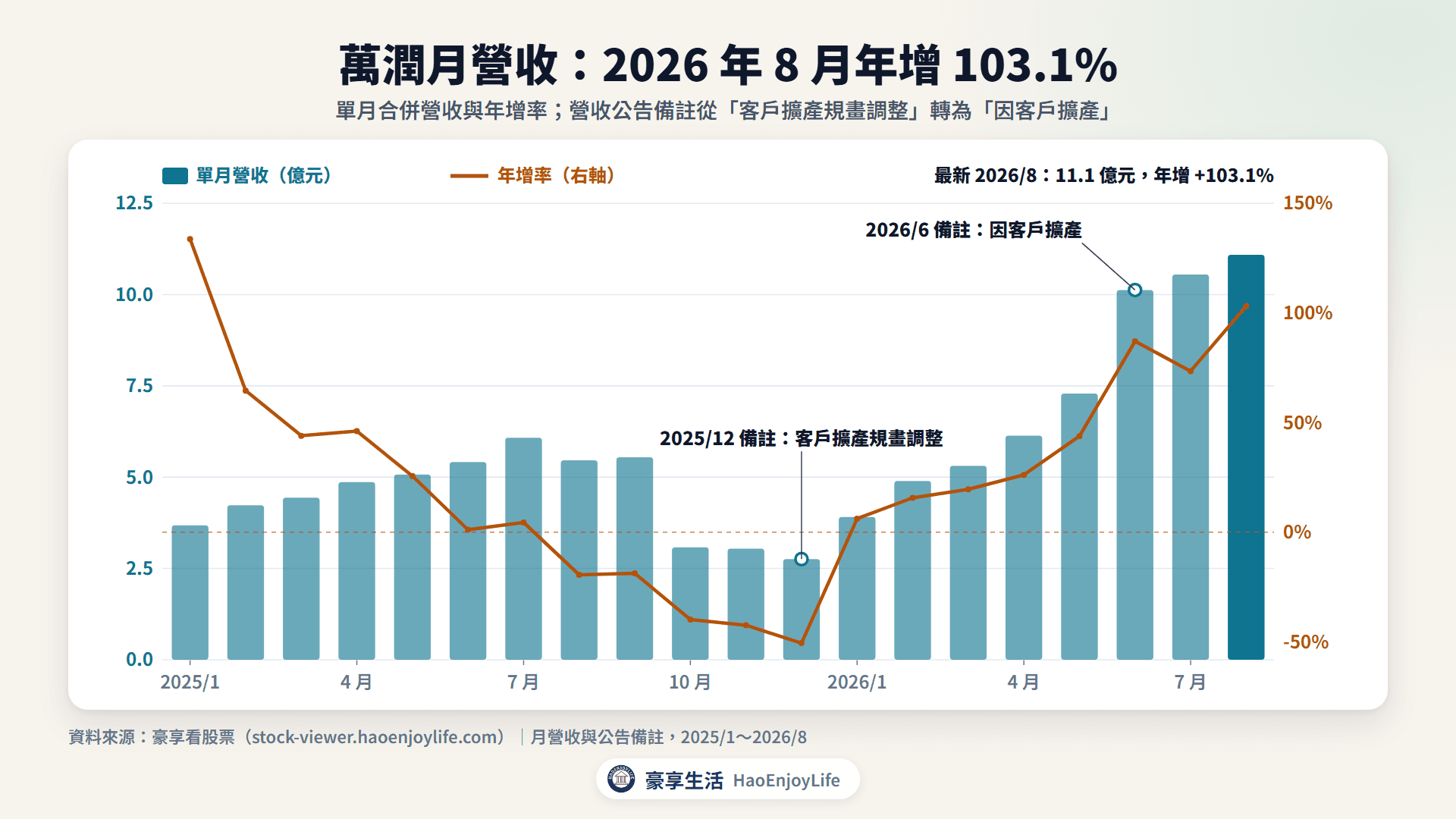Click the legend label 年增率（右軸）
Image resolution: width=1456 pixels, height=819 pixels.
(556, 176)
